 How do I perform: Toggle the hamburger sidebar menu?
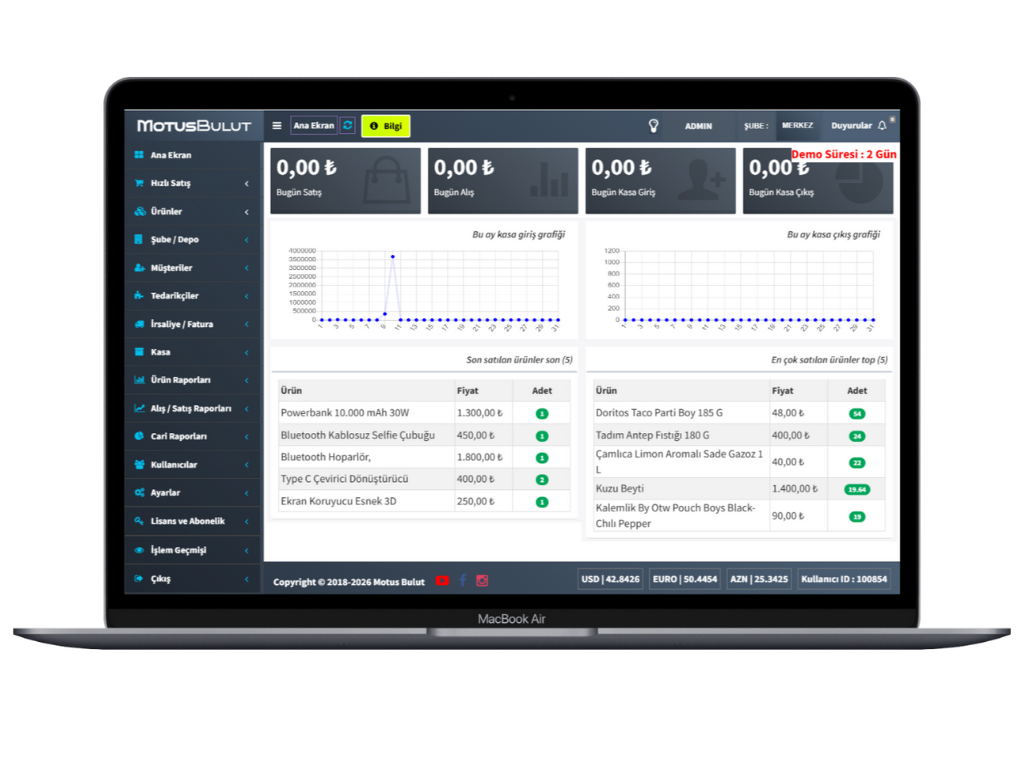click(277, 126)
